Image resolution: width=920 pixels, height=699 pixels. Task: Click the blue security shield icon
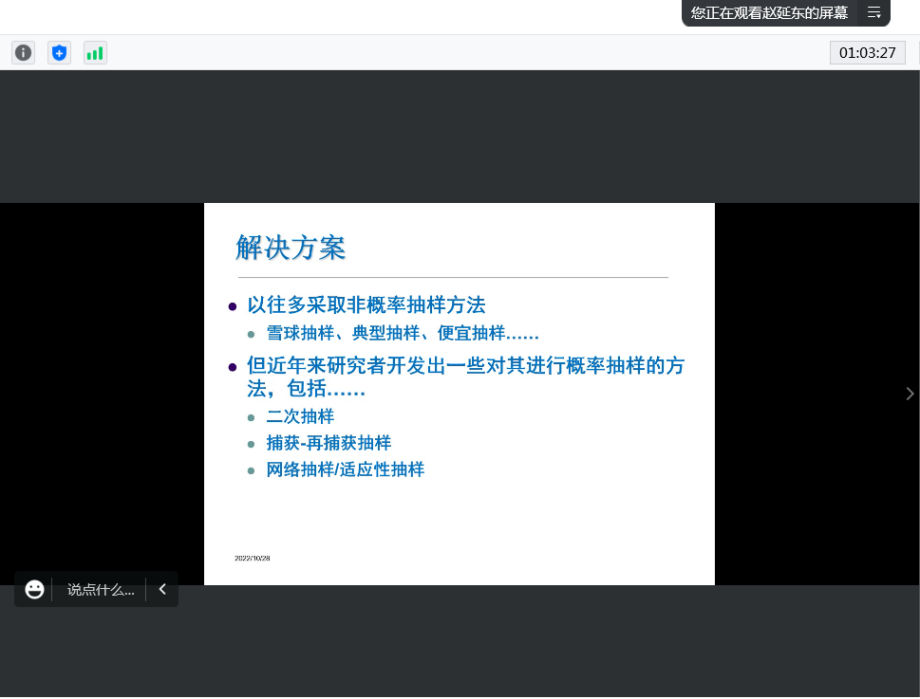[x=59, y=53]
